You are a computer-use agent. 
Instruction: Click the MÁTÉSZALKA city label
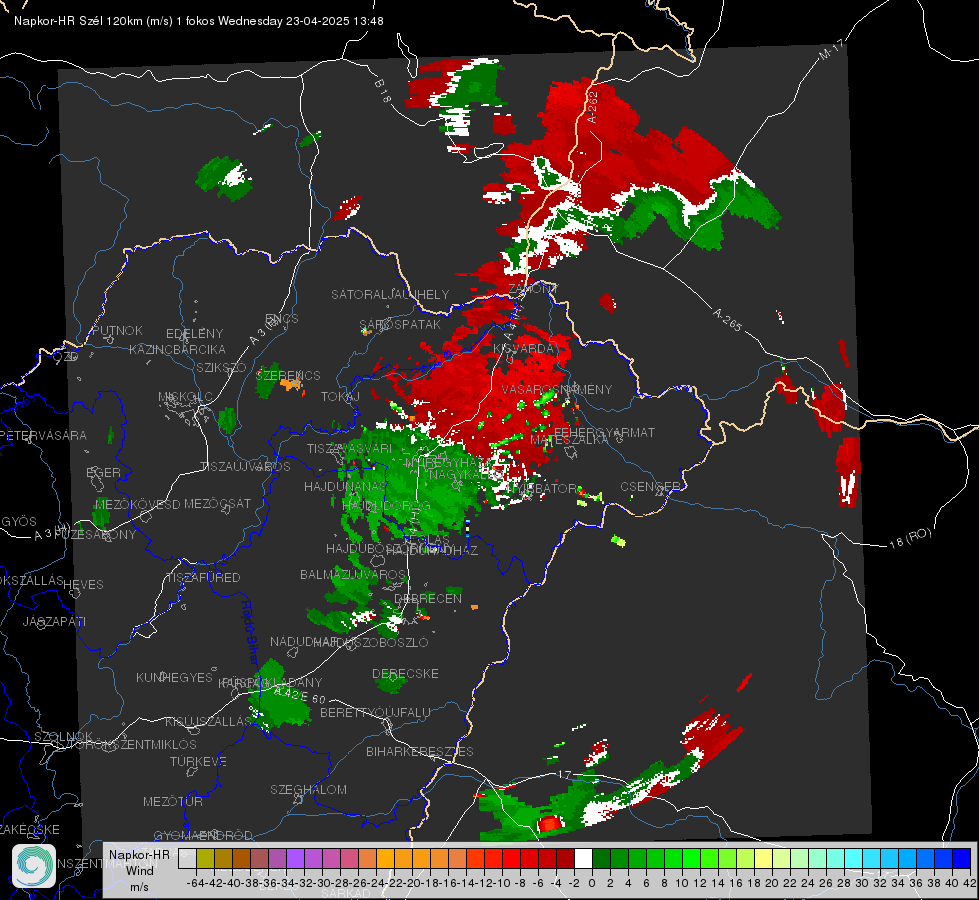coord(569,440)
